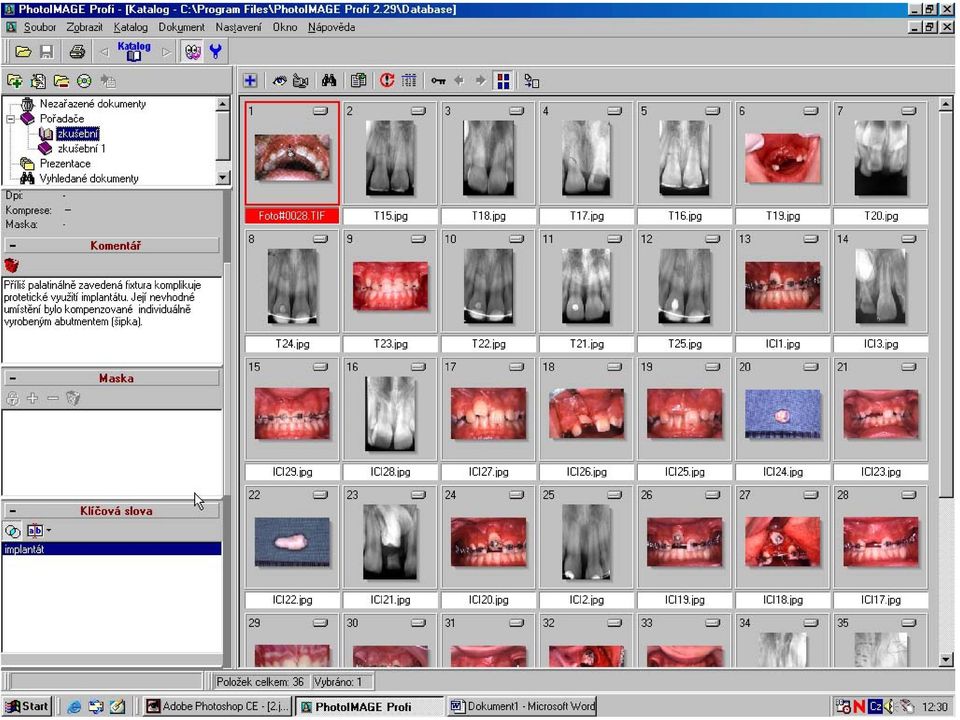
Task: Open the Katalog book button
Action: [133, 51]
